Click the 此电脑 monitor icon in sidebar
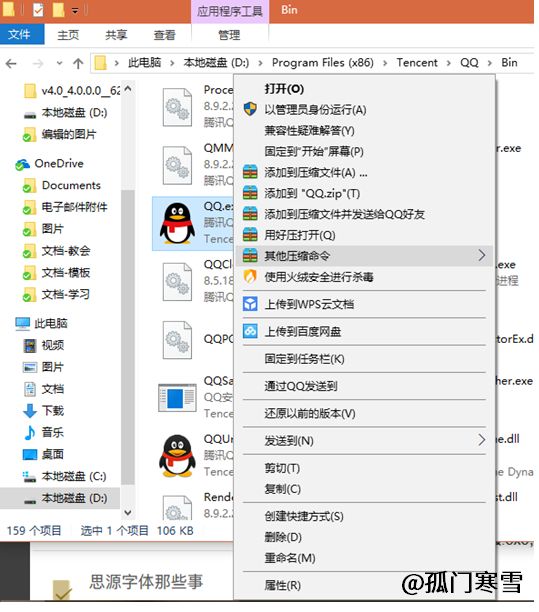 click(23, 323)
